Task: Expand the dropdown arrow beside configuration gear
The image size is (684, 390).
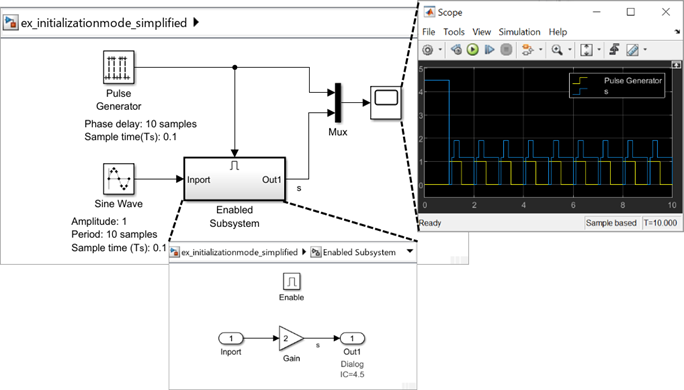Action: (440, 50)
